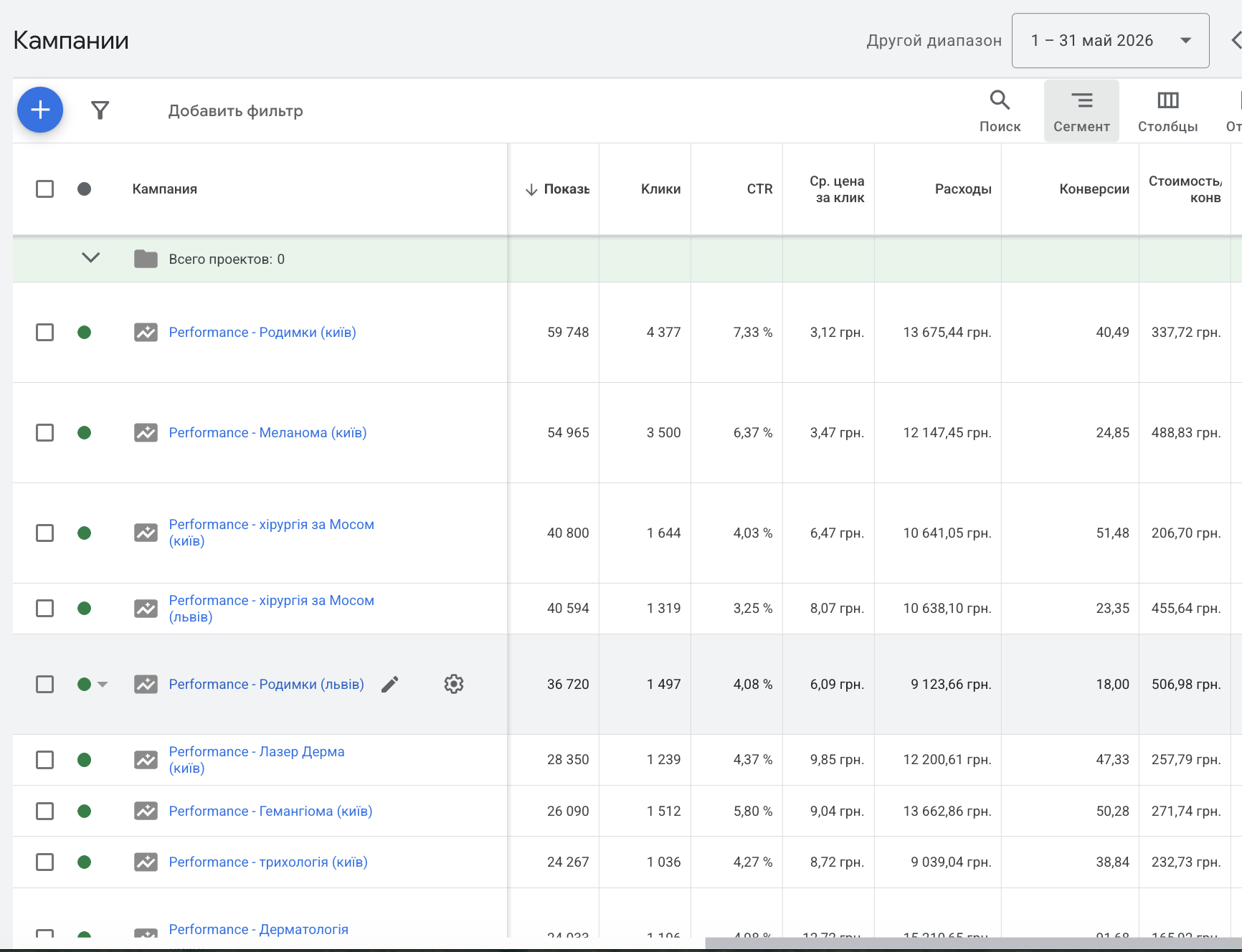
Task: Tick checkbox for Performance - Меланома (київ)
Action: [44, 432]
